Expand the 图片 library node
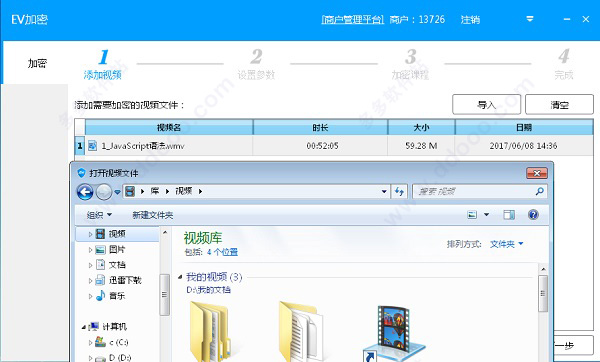The width and height of the screenshot is (600, 362). click(90, 249)
